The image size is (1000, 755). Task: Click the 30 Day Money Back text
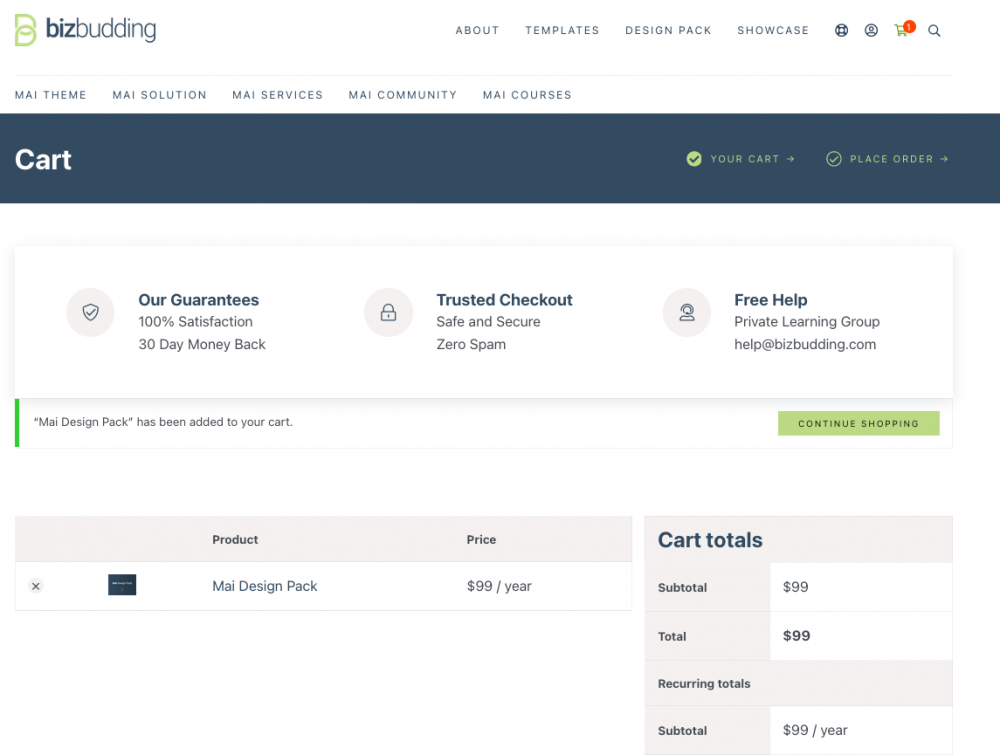pos(202,344)
